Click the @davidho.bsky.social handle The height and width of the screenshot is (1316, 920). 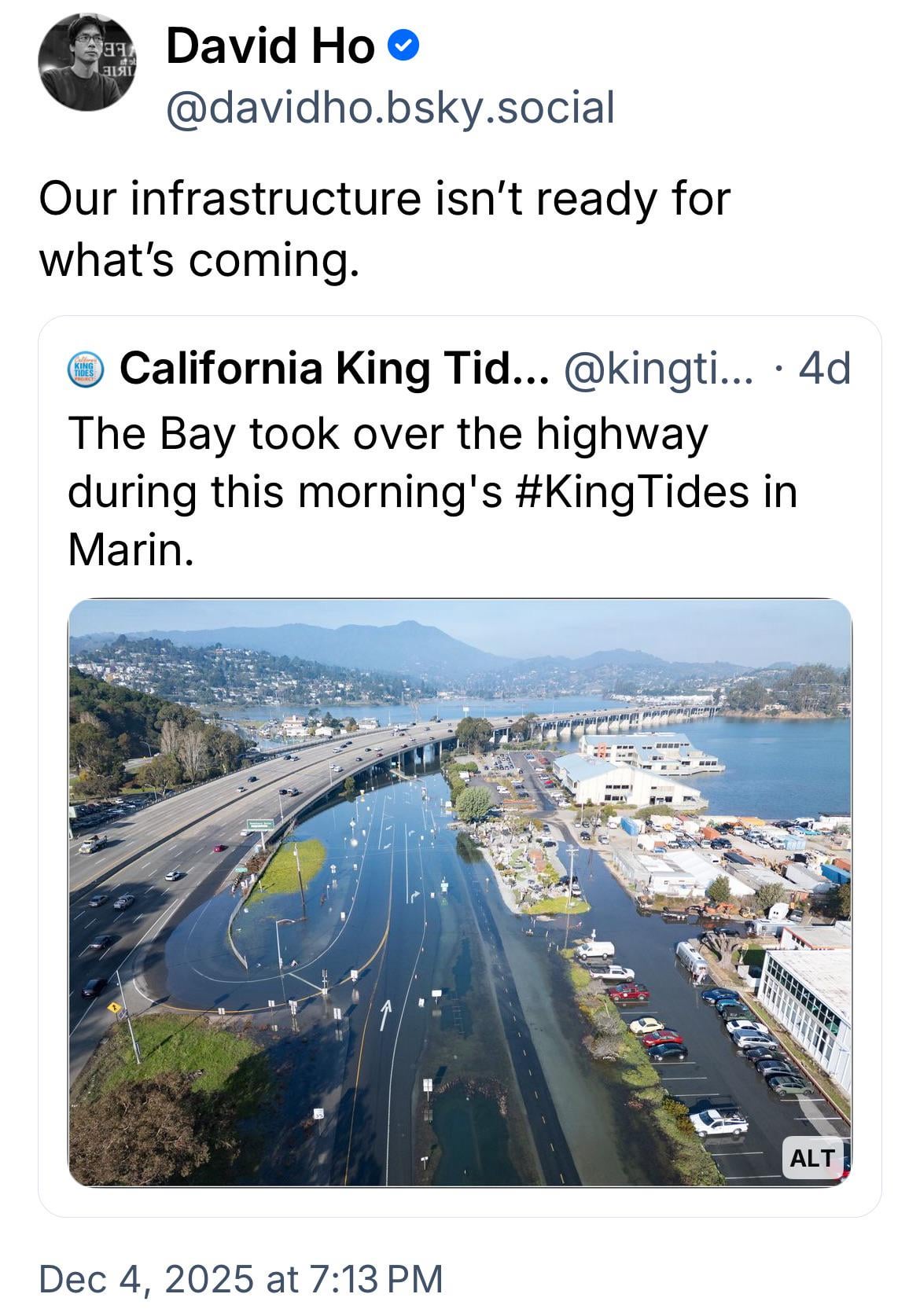(390, 108)
